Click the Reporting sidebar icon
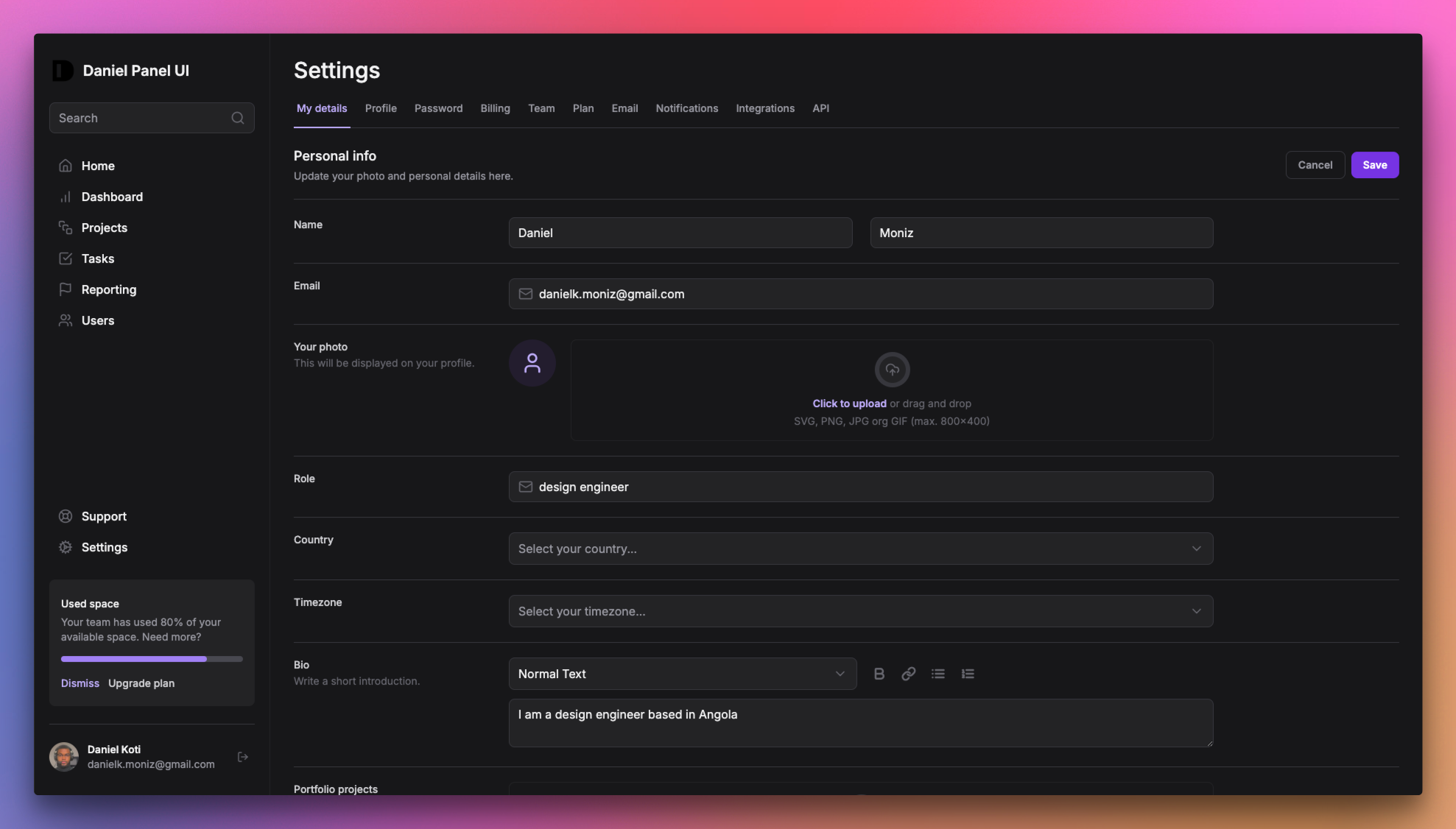Image resolution: width=1456 pixels, height=829 pixels. (65, 290)
